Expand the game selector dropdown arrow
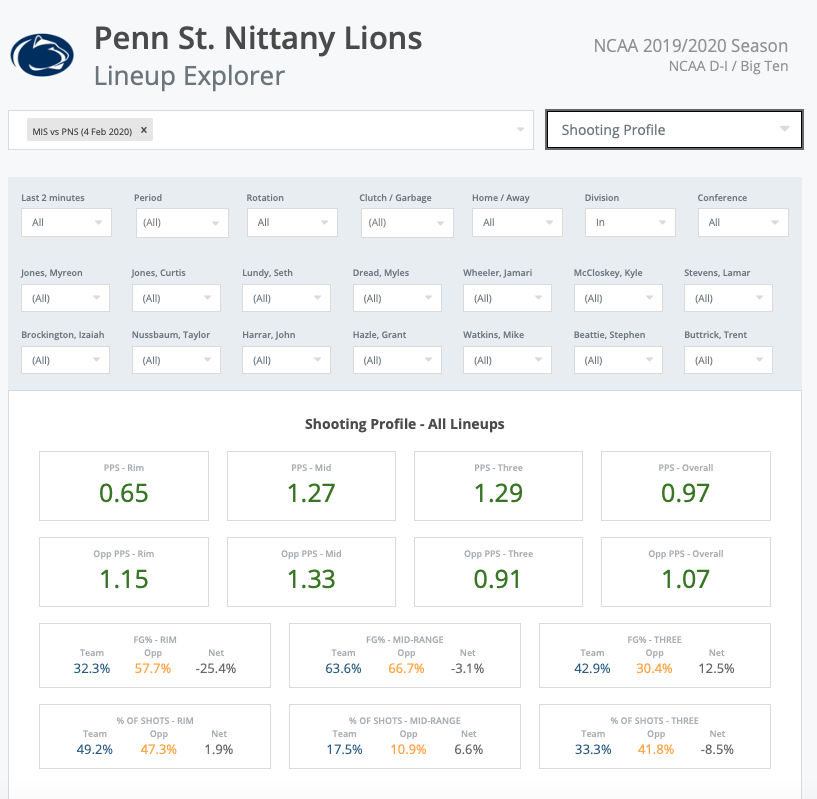817x799 pixels. pyautogui.click(x=520, y=130)
